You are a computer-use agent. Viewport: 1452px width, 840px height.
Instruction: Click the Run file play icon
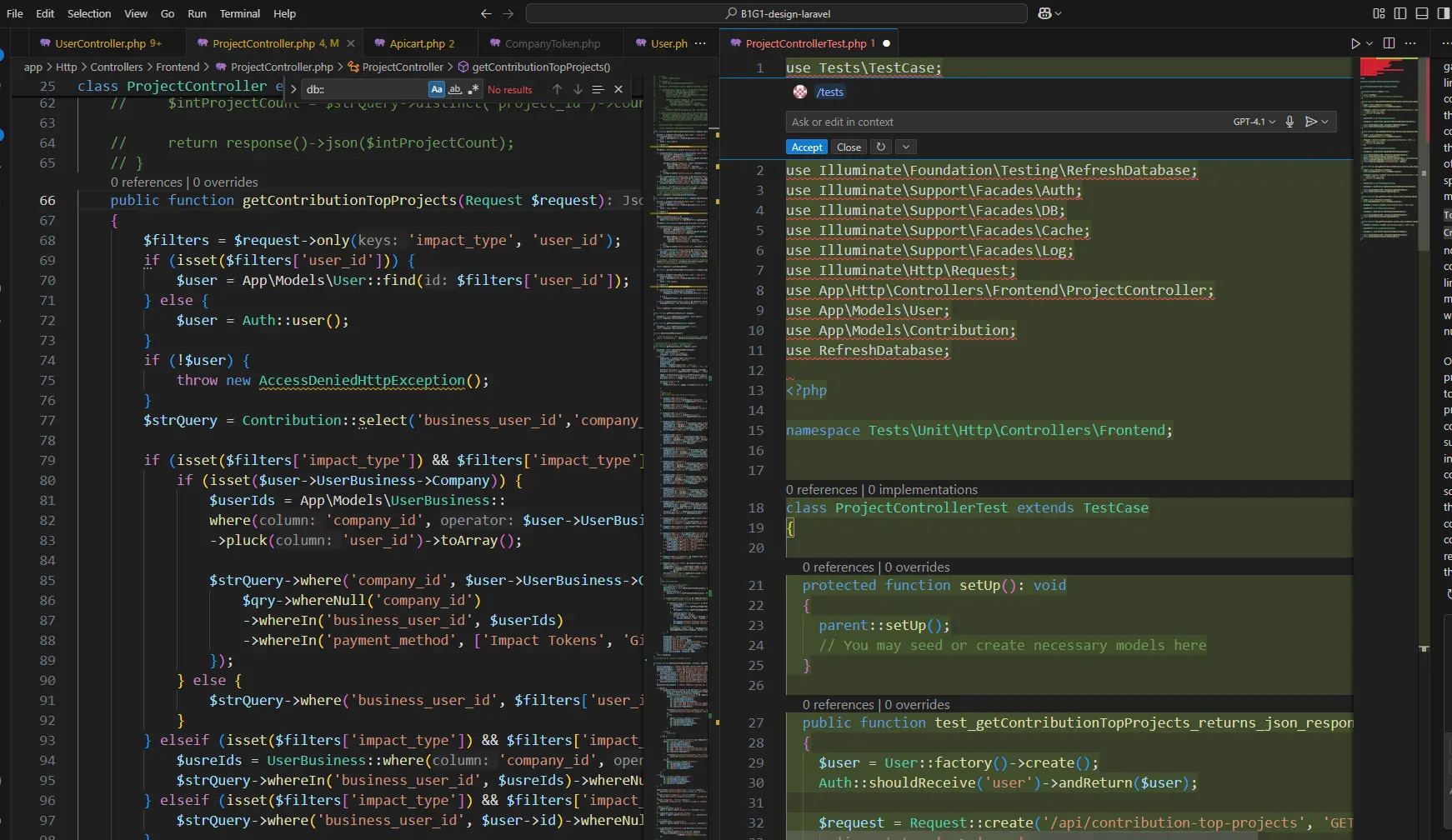tap(1355, 43)
